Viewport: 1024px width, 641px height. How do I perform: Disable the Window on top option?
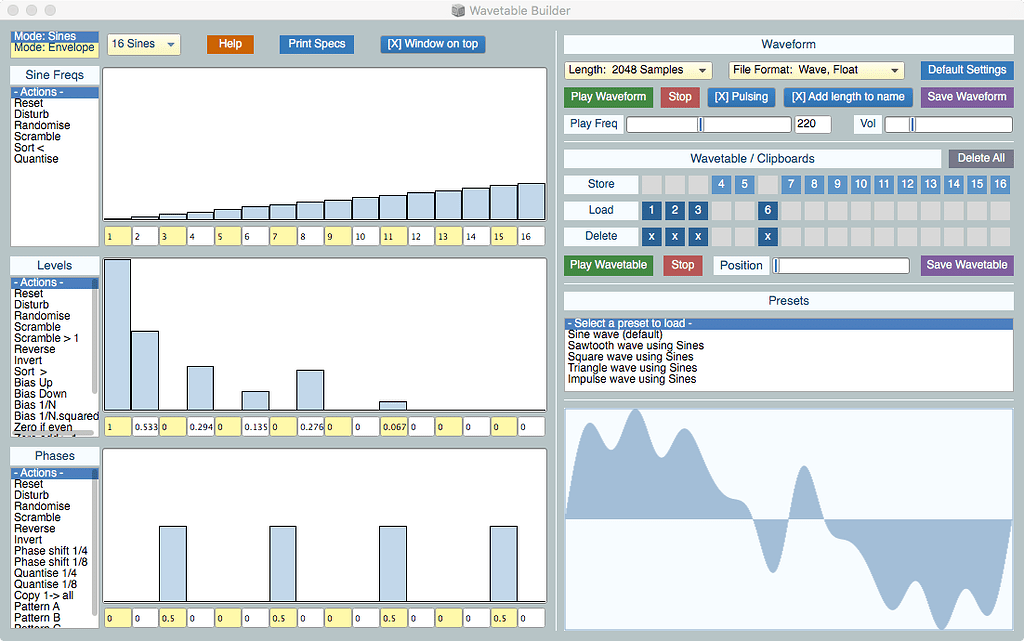(432, 44)
